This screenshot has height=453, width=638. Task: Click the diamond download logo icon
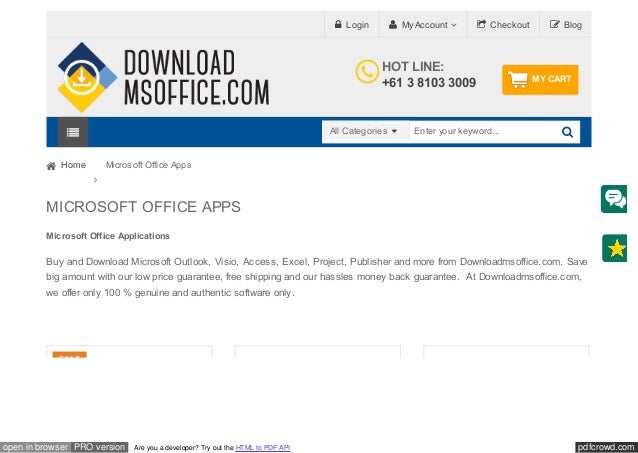pyautogui.click(x=86, y=77)
